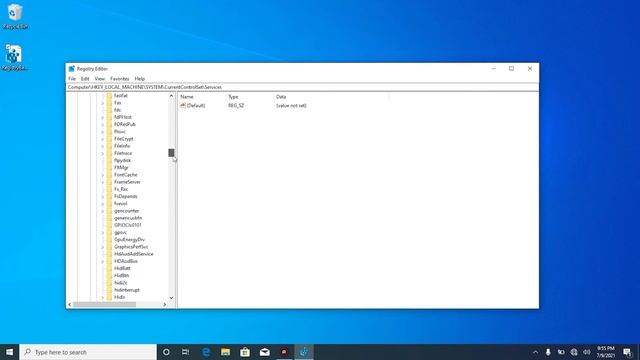Image resolution: width=640 pixels, height=360 pixels.
Task: Click the folder icon beside GpuEnergyDrv
Action: 109,240
